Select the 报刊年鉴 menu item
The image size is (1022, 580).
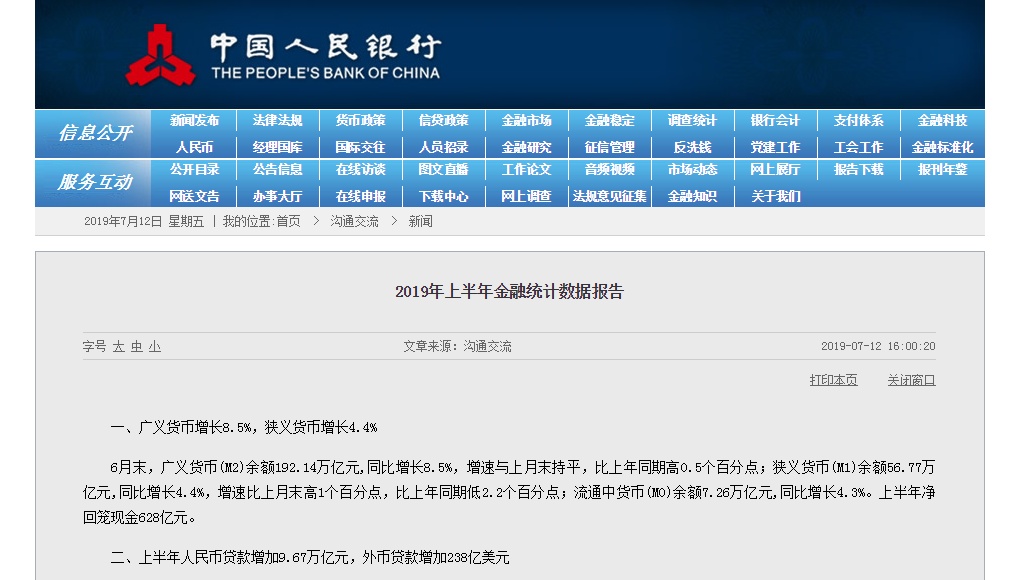click(942, 169)
